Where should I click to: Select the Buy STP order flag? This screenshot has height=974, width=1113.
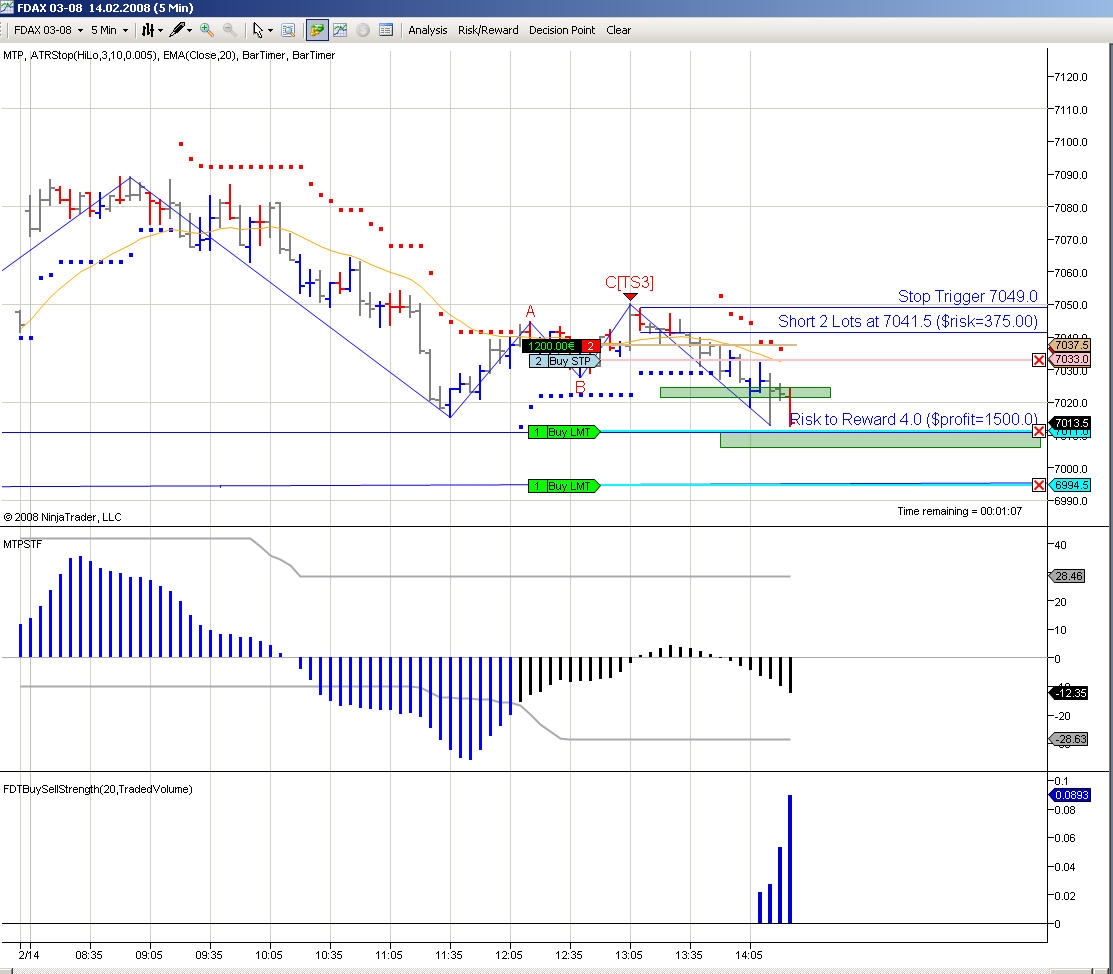coord(565,361)
